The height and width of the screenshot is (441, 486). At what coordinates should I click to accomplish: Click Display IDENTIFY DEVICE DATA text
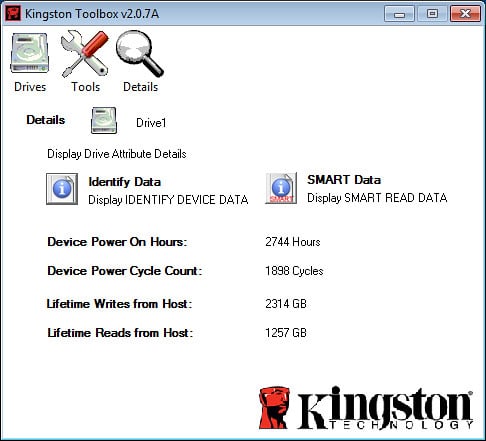click(x=168, y=200)
